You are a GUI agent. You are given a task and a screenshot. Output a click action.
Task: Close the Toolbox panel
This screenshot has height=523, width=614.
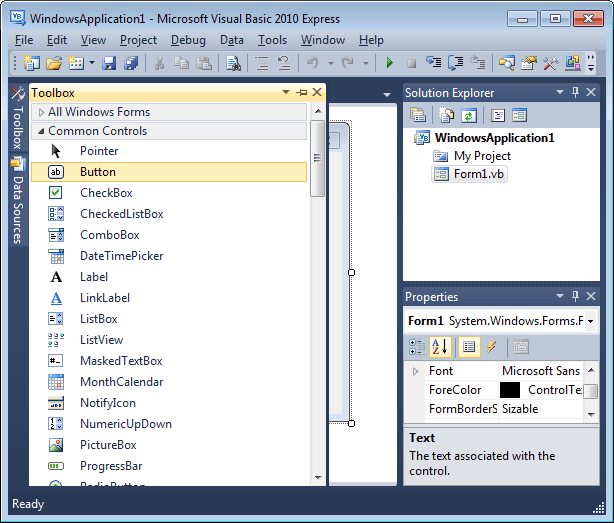pyautogui.click(x=317, y=92)
